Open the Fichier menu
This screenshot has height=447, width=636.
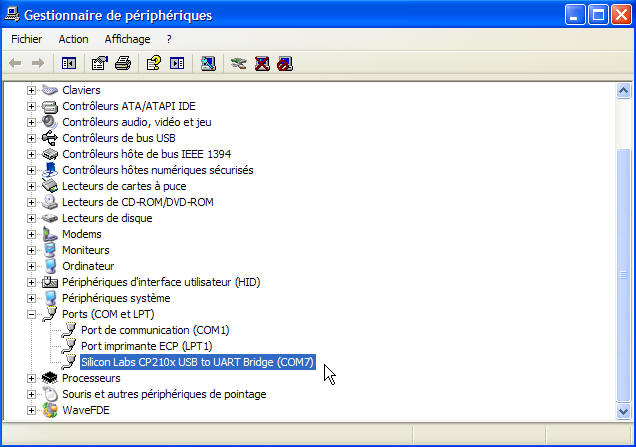tap(26, 39)
